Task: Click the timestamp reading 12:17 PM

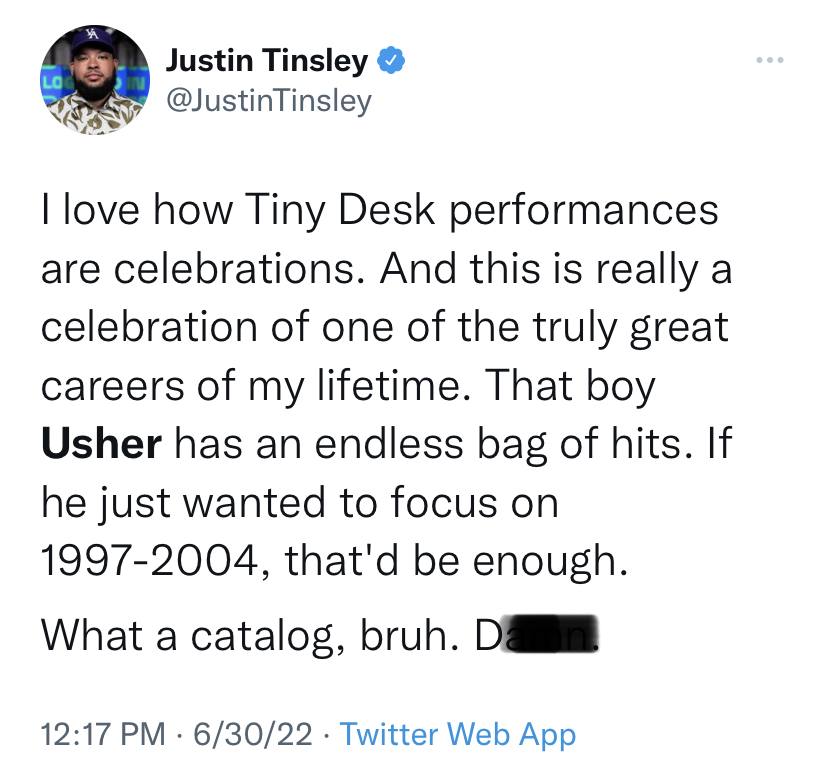Action: (x=100, y=734)
